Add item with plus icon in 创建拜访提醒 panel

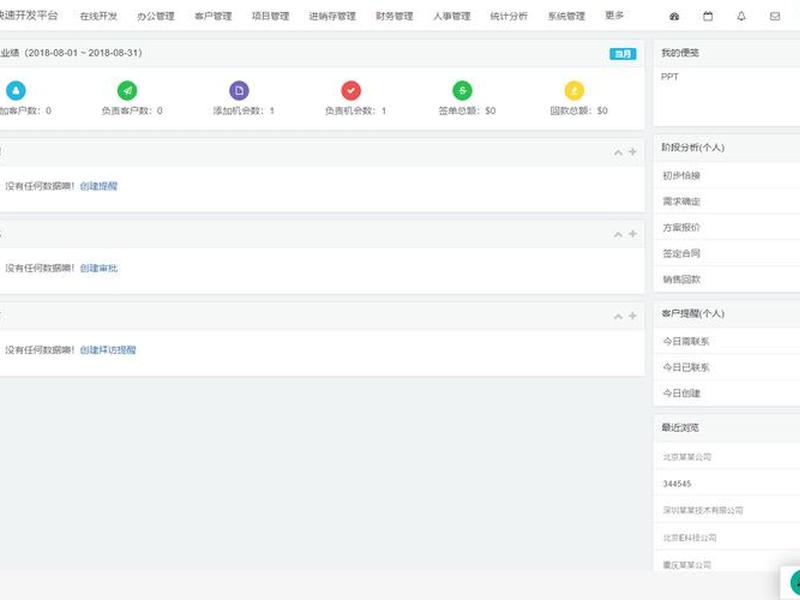(x=633, y=316)
